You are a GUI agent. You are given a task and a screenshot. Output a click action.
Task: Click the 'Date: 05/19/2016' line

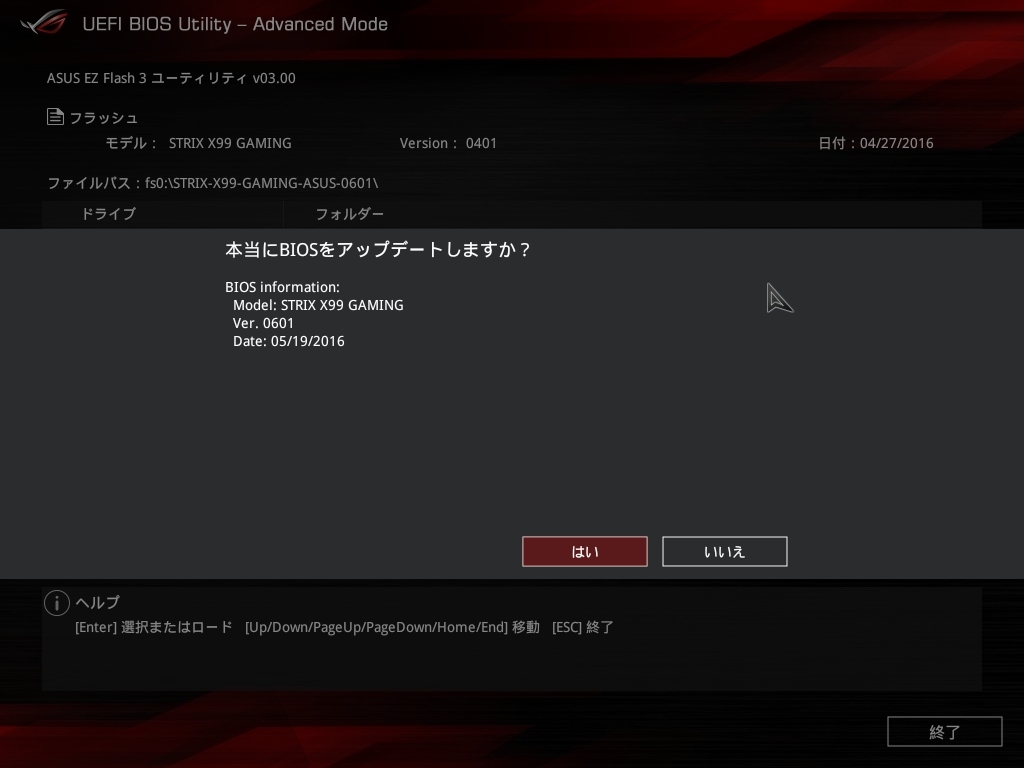click(x=289, y=341)
